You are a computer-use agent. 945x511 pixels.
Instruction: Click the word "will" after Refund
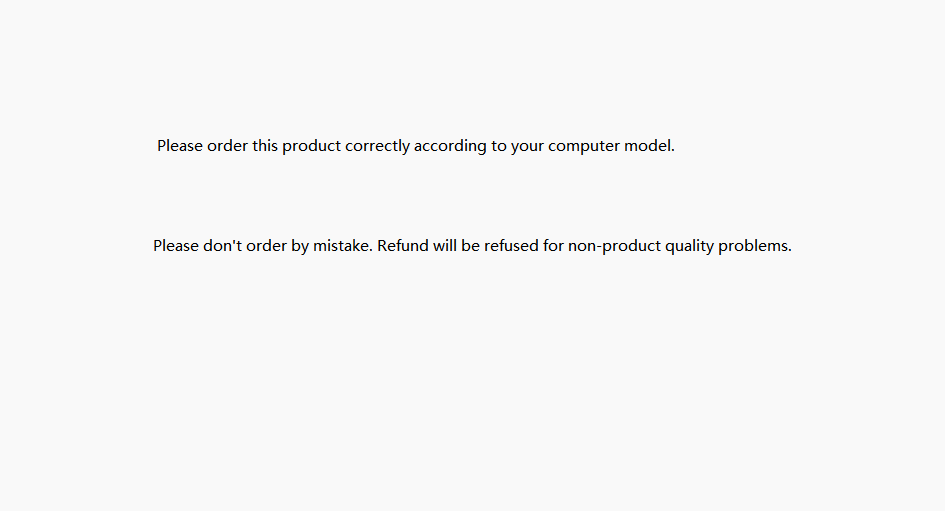(445, 246)
